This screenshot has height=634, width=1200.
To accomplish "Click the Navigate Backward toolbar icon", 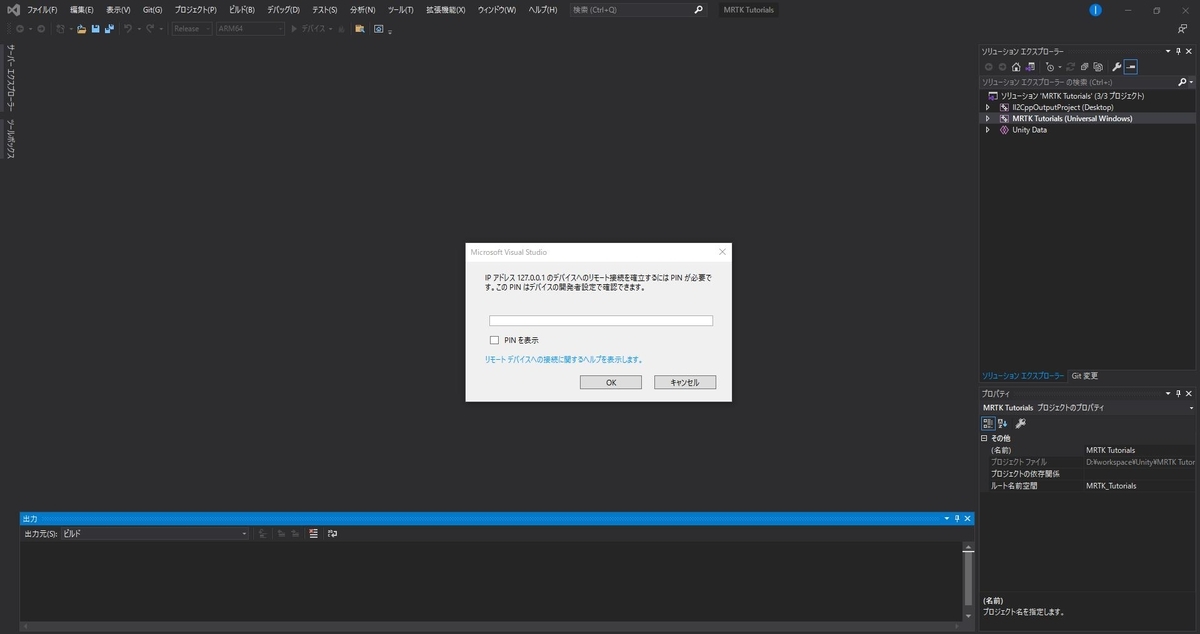I will [x=20, y=29].
